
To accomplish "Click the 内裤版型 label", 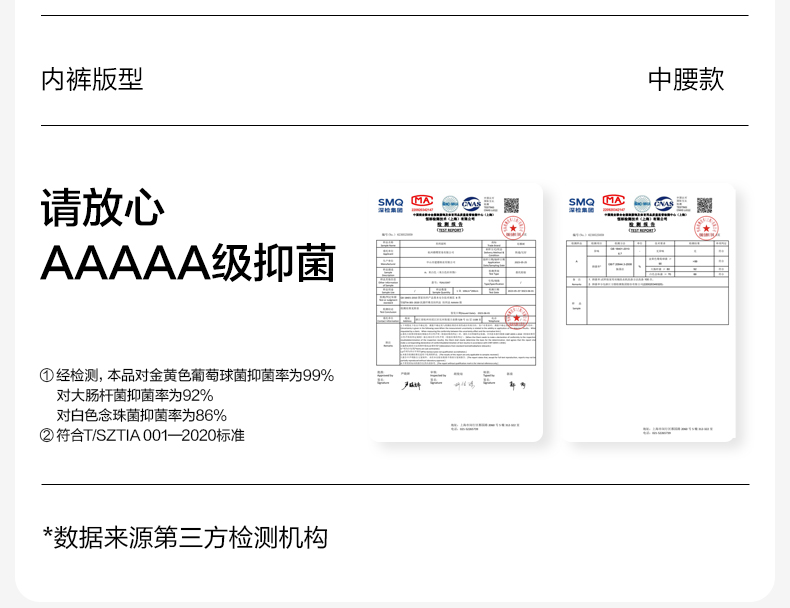I will tap(92, 80).
